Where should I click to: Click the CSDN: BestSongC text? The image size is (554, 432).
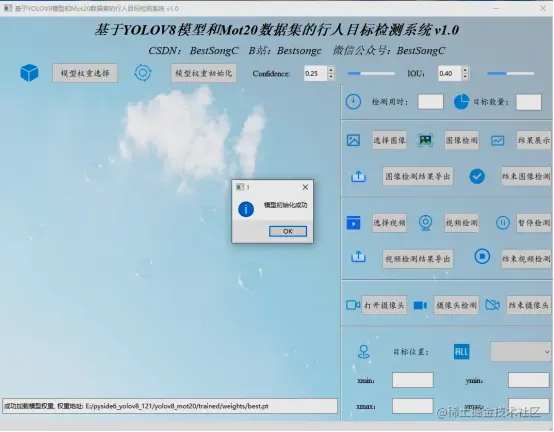tap(193, 51)
